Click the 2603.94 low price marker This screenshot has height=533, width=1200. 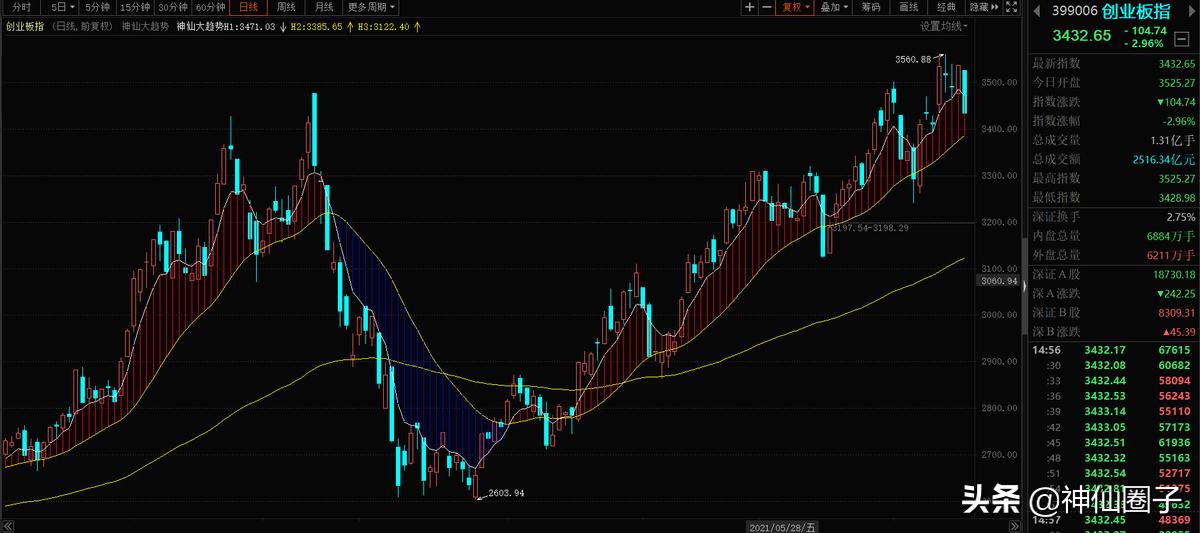coord(506,494)
